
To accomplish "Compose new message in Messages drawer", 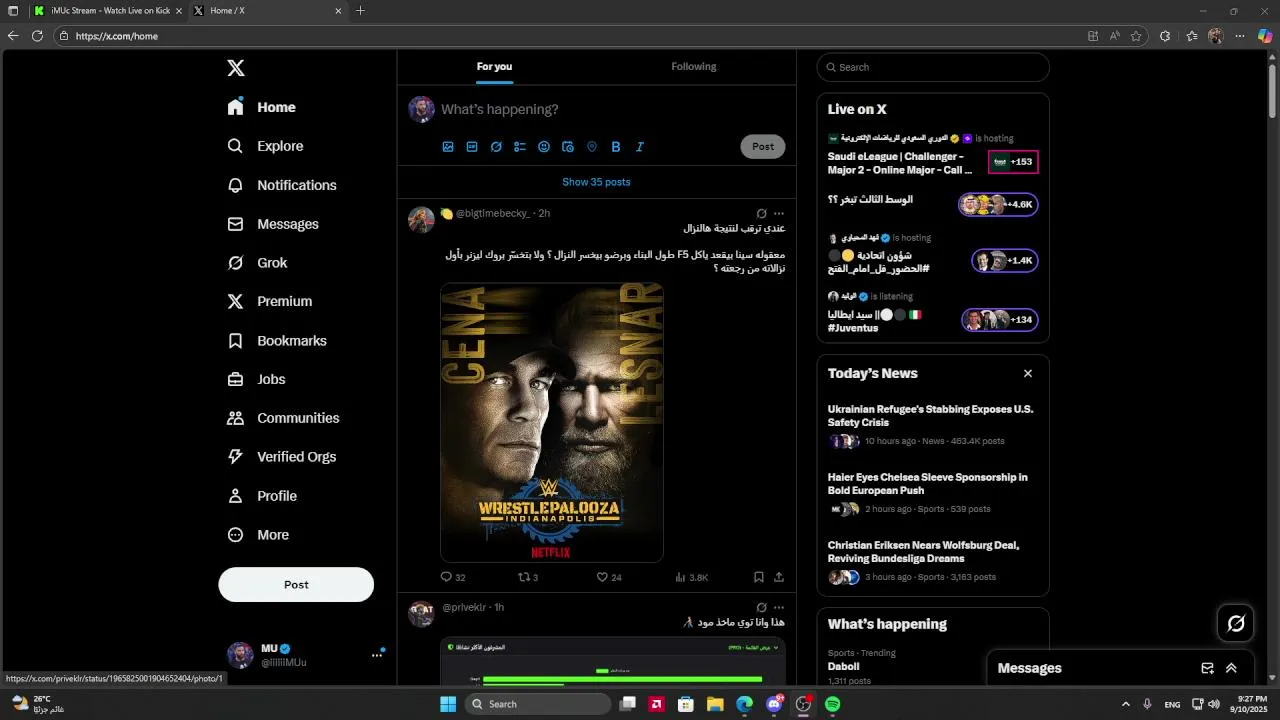I will (1207, 668).
